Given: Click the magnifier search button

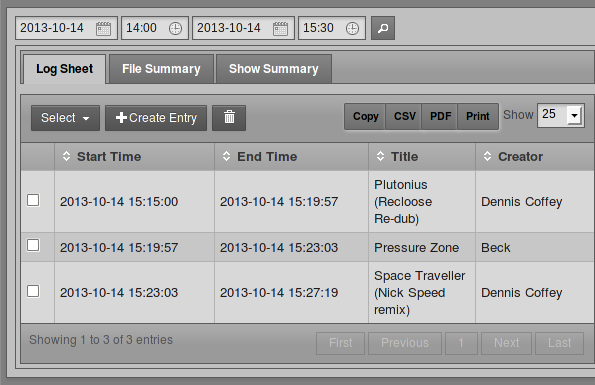Looking at the screenshot, I should [x=383, y=28].
